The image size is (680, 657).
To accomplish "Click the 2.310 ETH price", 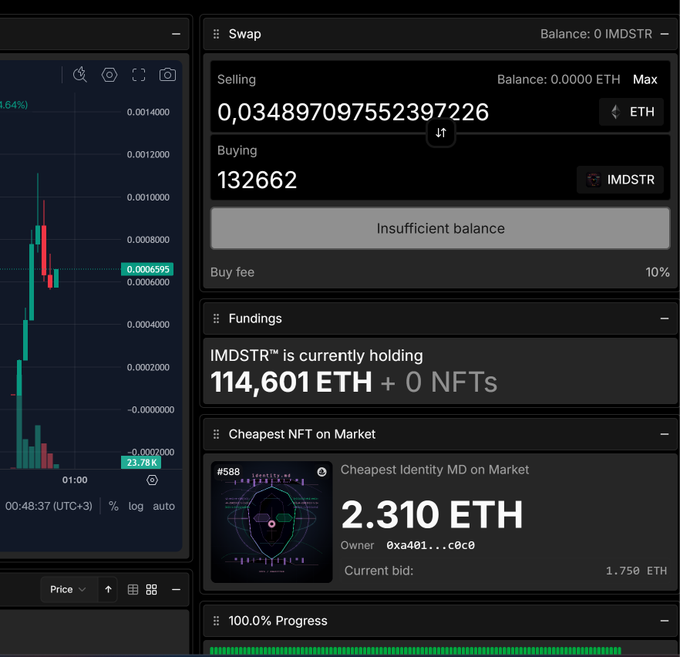I will [432, 514].
